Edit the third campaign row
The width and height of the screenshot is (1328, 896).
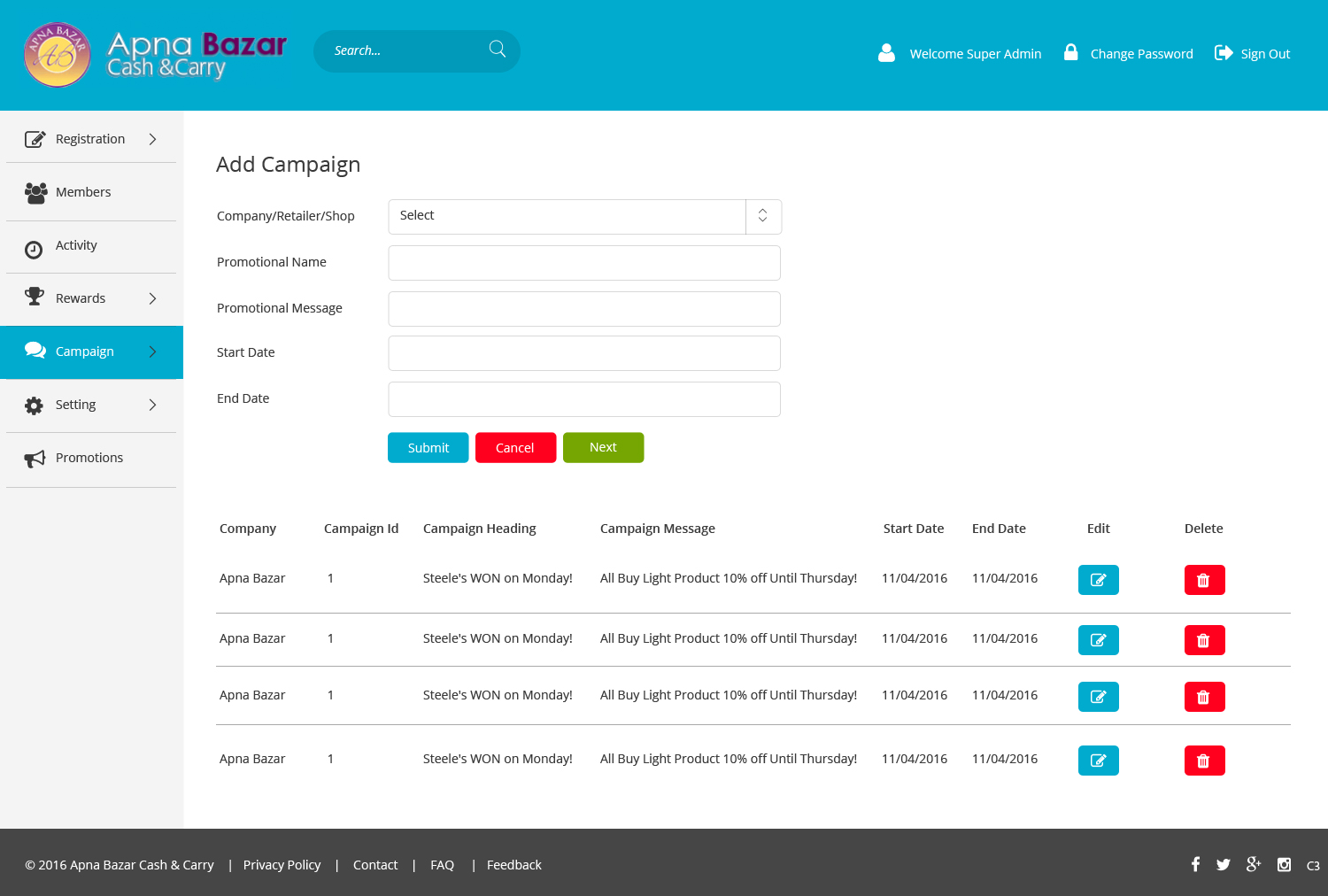[x=1099, y=697]
